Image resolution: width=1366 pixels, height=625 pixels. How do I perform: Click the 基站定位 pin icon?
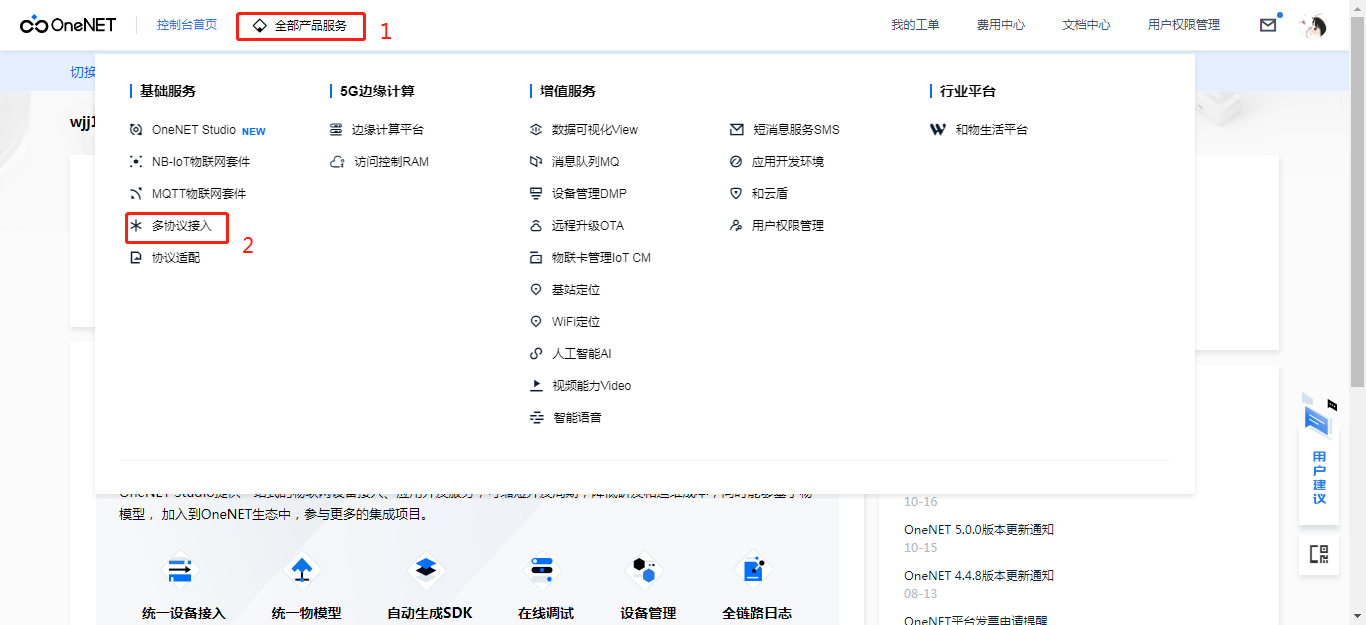(x=536, y=290)
